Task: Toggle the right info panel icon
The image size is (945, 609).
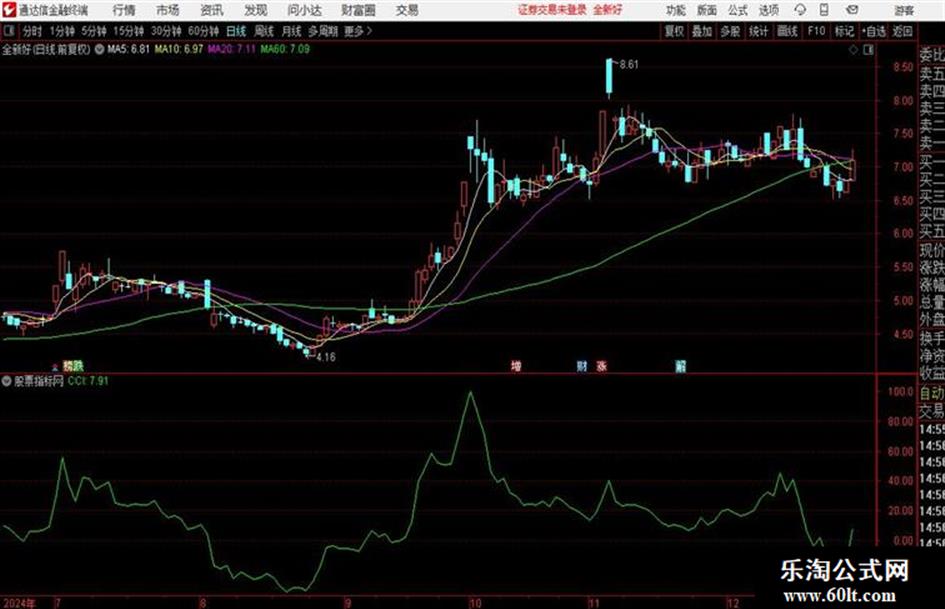Action: 868,50
